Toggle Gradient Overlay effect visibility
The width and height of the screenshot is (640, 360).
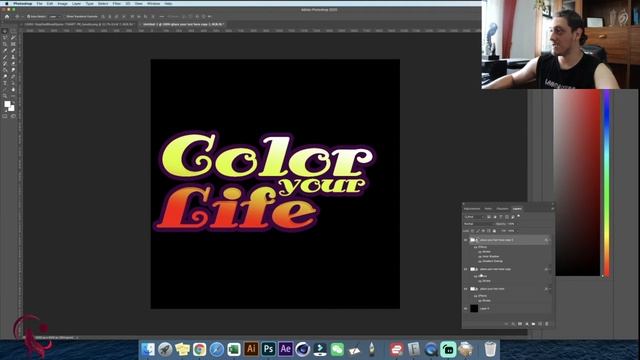pos(480,261)
